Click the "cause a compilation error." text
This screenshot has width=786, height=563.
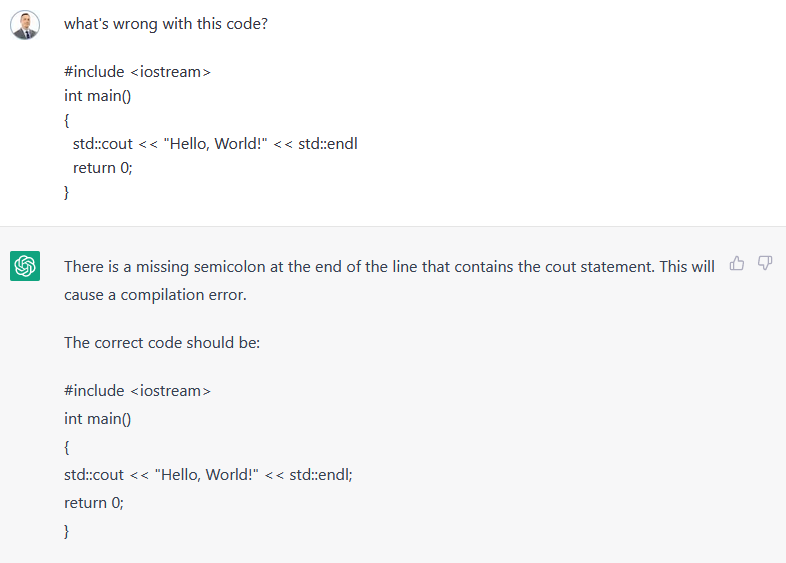[155, 295]
